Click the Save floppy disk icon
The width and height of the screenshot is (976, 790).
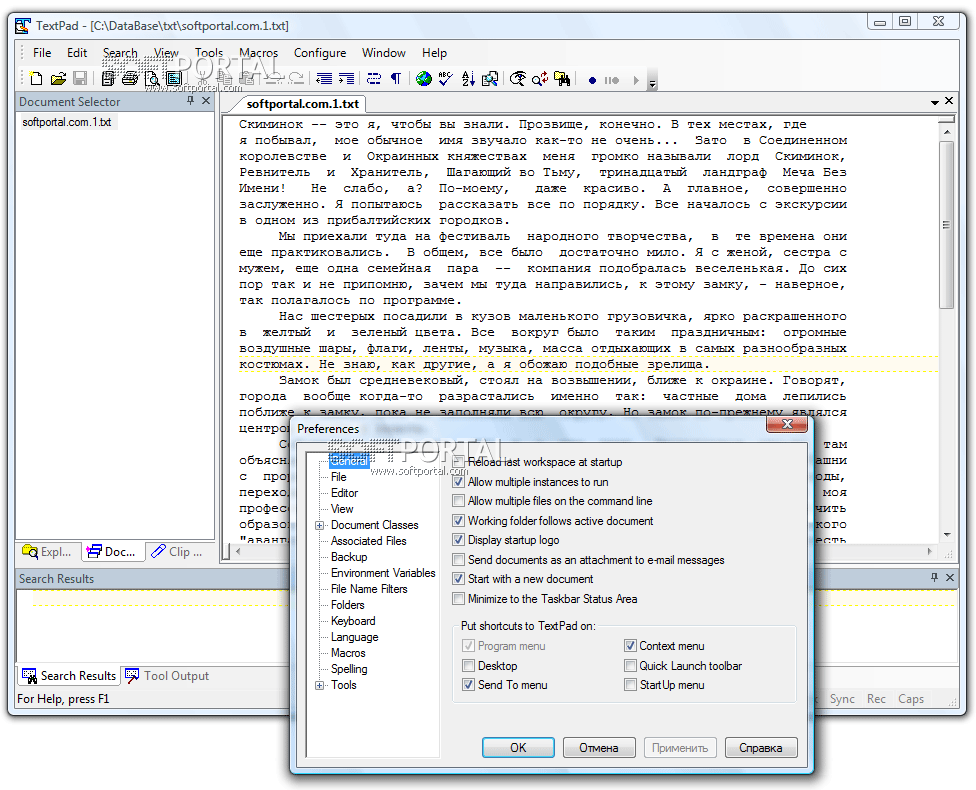pos(80,79)
